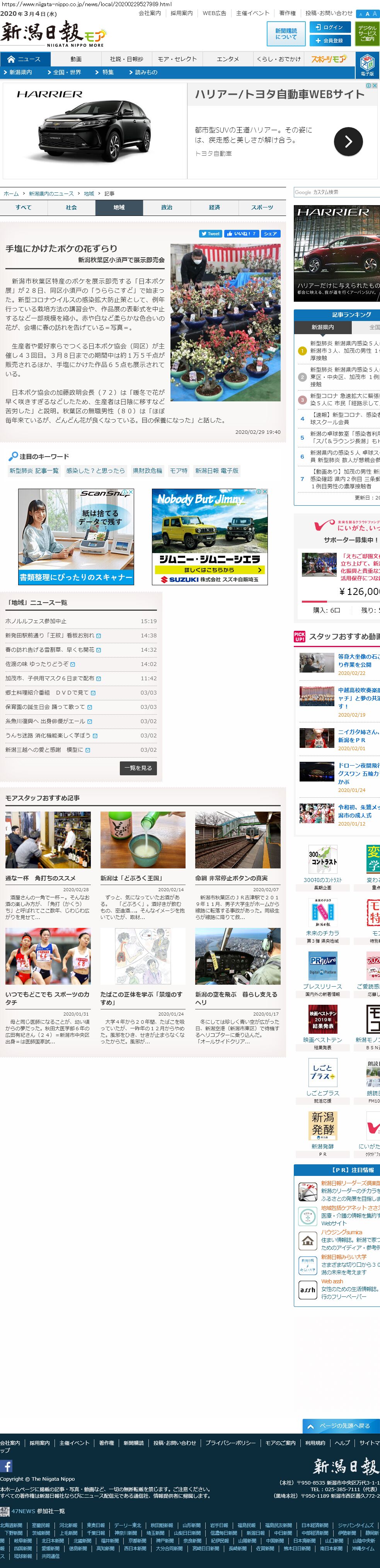Image resolution: width=380 pixels, height=1568 pixels.
Task: Select the スポーツ category tab
Action: pyautogui.click(x=262, y=207)
